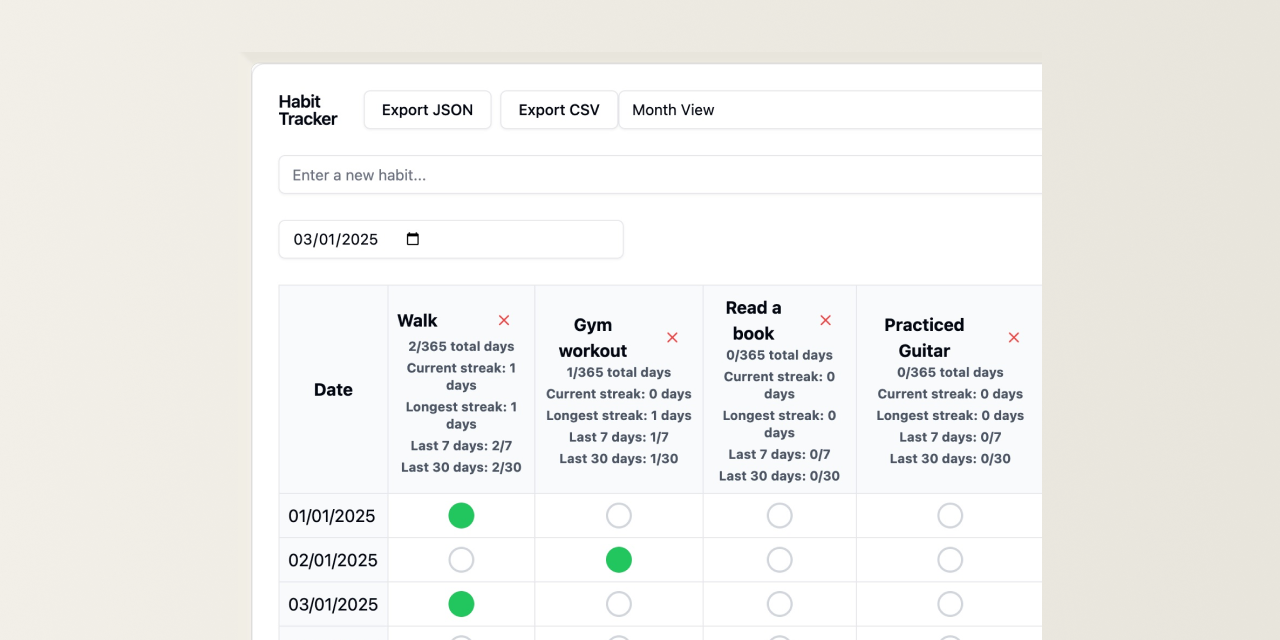
Task: Focus the new habit input field
Action: 660,175
